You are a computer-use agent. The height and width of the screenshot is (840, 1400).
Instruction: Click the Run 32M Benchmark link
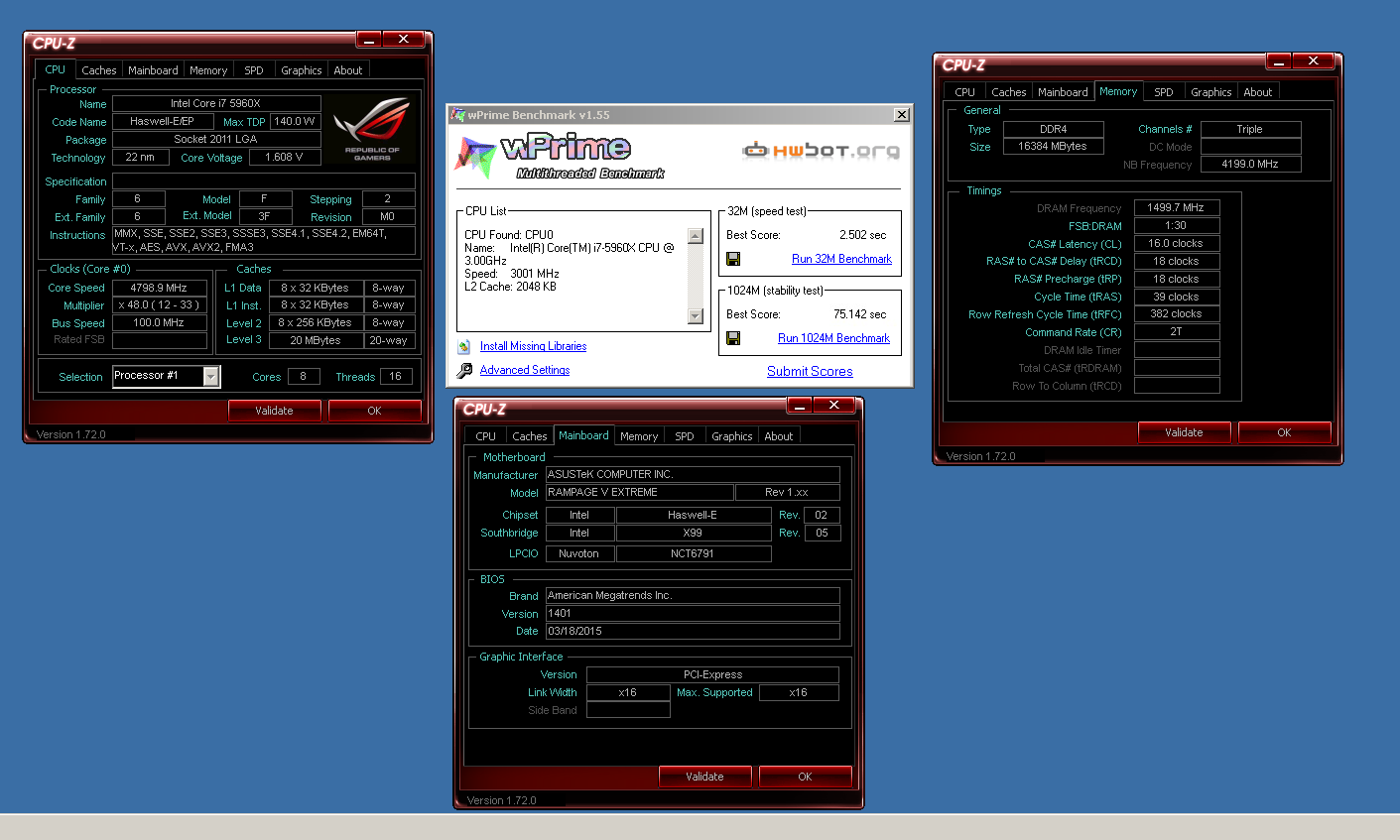(841, 259)
